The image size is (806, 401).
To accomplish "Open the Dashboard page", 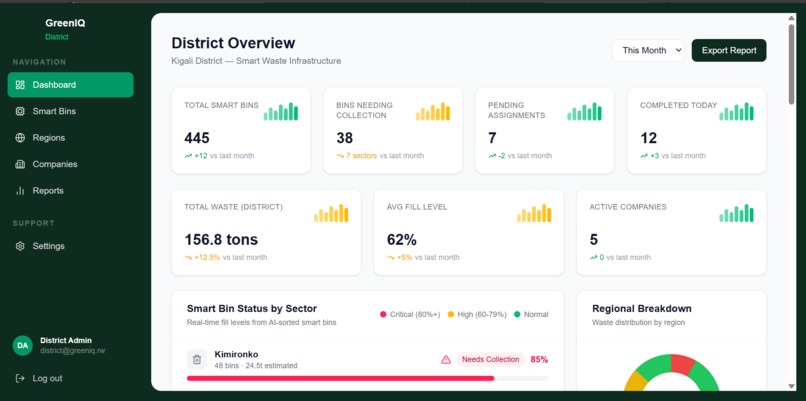I will 70,85.
